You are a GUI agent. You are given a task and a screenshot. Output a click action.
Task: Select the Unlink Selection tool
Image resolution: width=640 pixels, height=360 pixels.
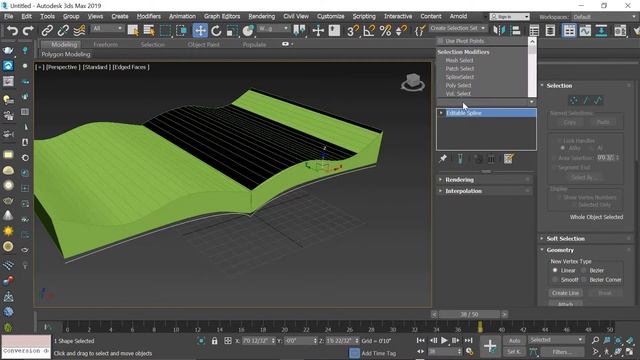pyautogui.click(x=63, y=31)
